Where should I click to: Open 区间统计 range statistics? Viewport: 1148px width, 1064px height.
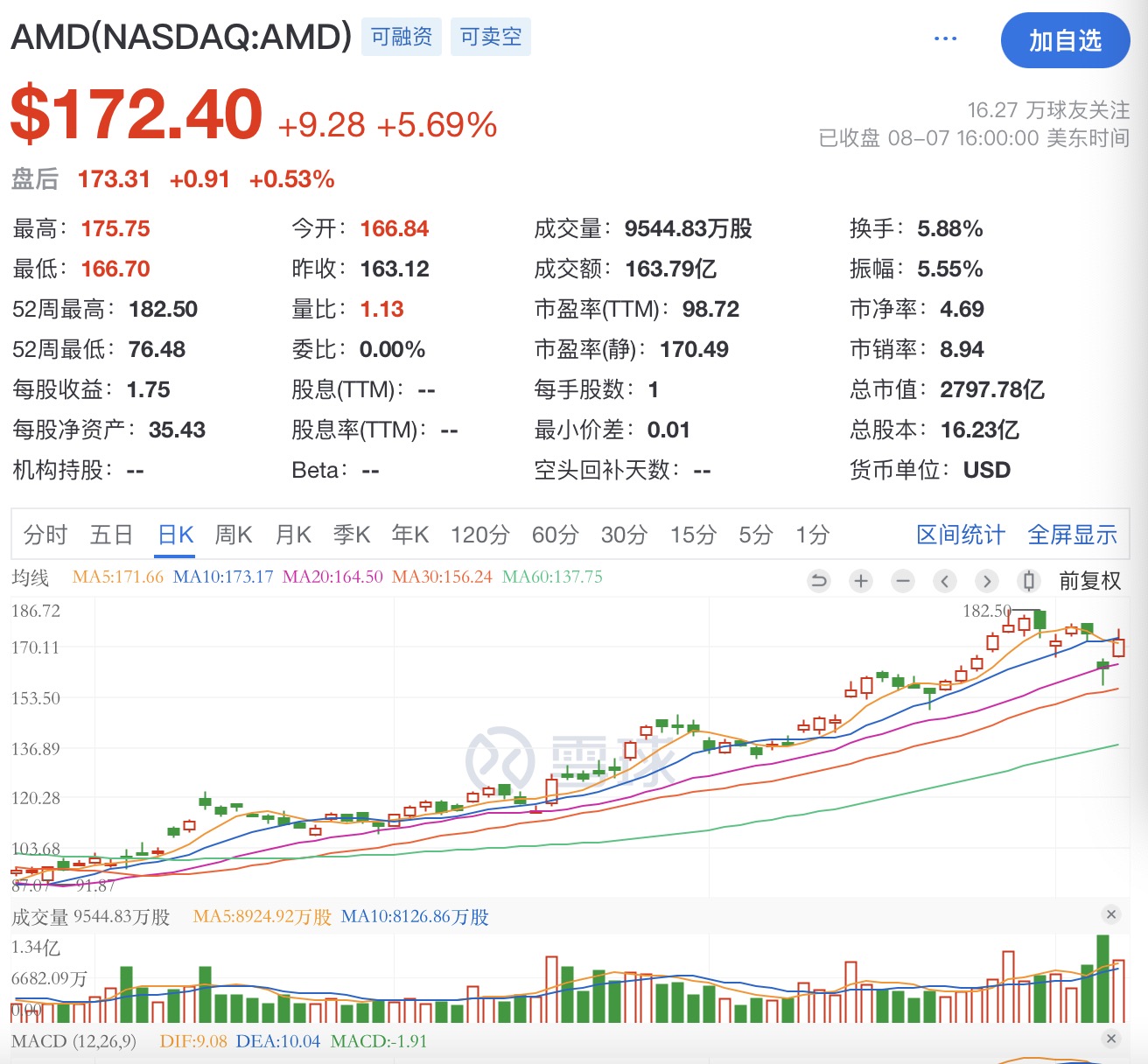(x=960, y=535)
